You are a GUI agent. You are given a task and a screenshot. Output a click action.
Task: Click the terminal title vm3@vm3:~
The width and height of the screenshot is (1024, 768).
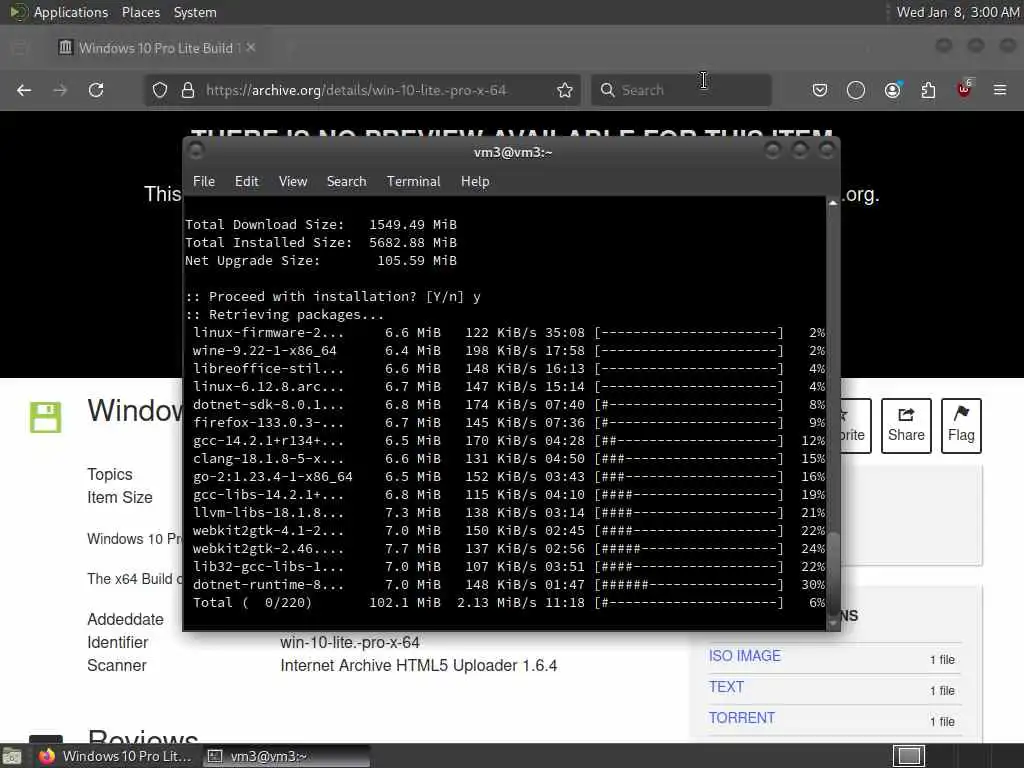(x=513, y=152)
